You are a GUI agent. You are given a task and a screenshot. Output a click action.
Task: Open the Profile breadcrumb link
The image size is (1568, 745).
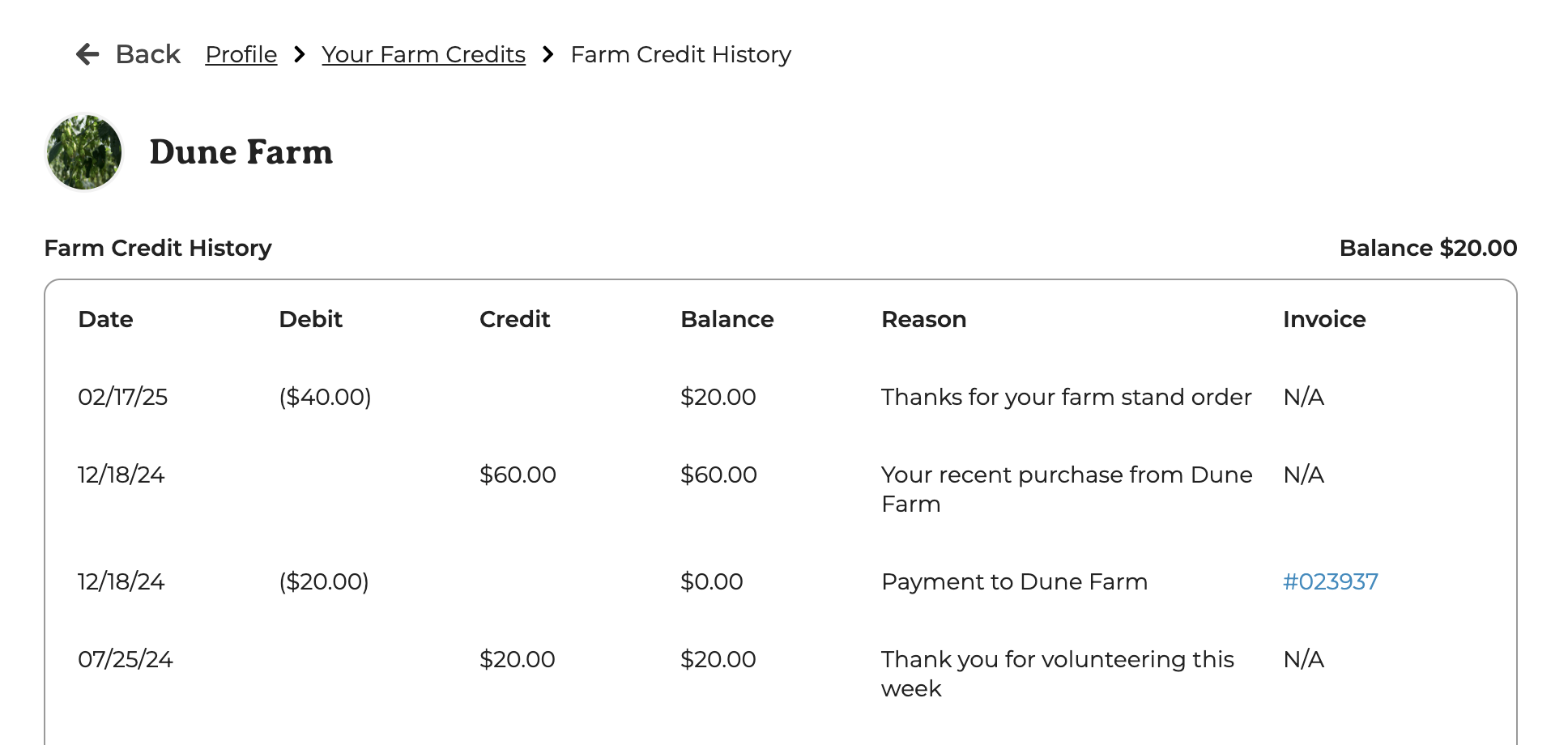[241, 54]
